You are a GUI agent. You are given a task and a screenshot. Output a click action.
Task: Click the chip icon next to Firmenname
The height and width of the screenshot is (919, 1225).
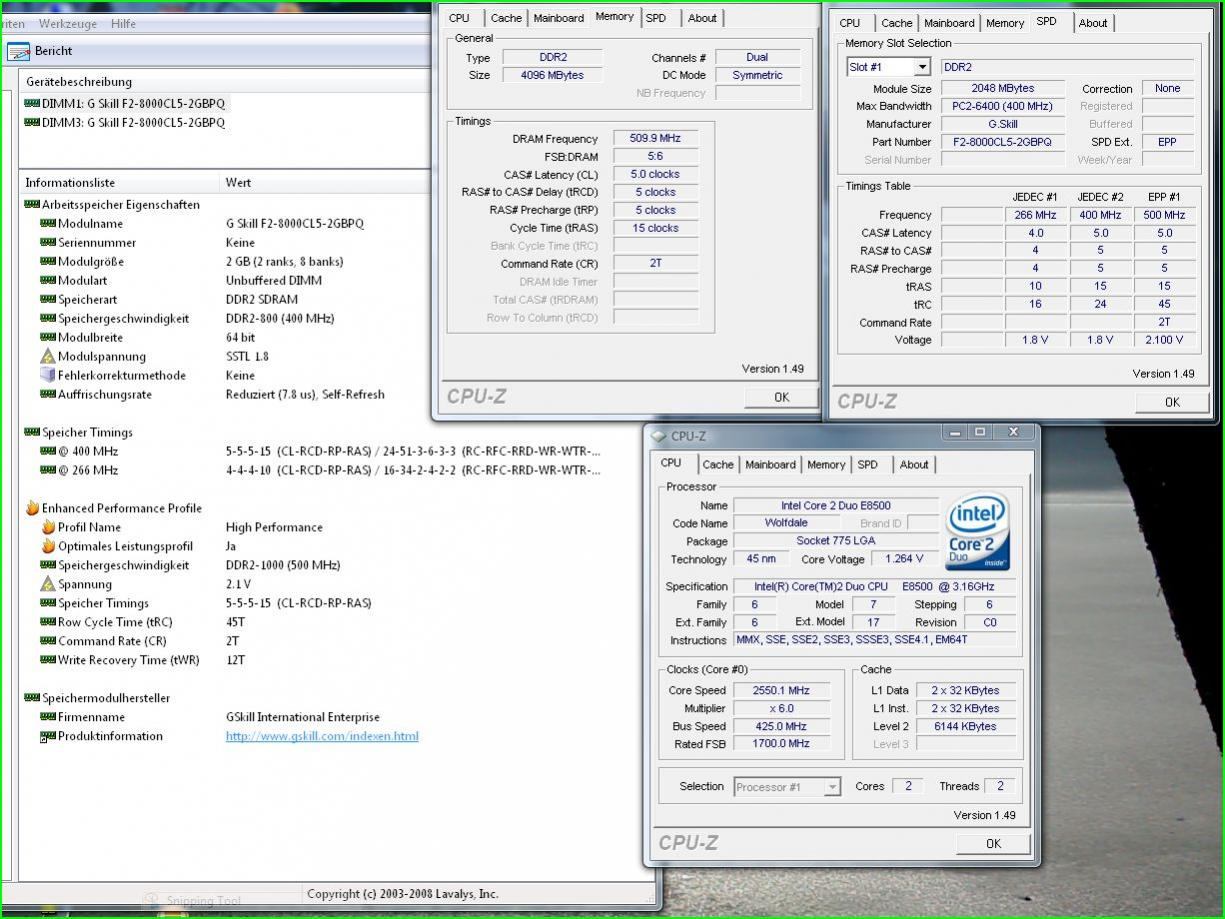[48, 717]
